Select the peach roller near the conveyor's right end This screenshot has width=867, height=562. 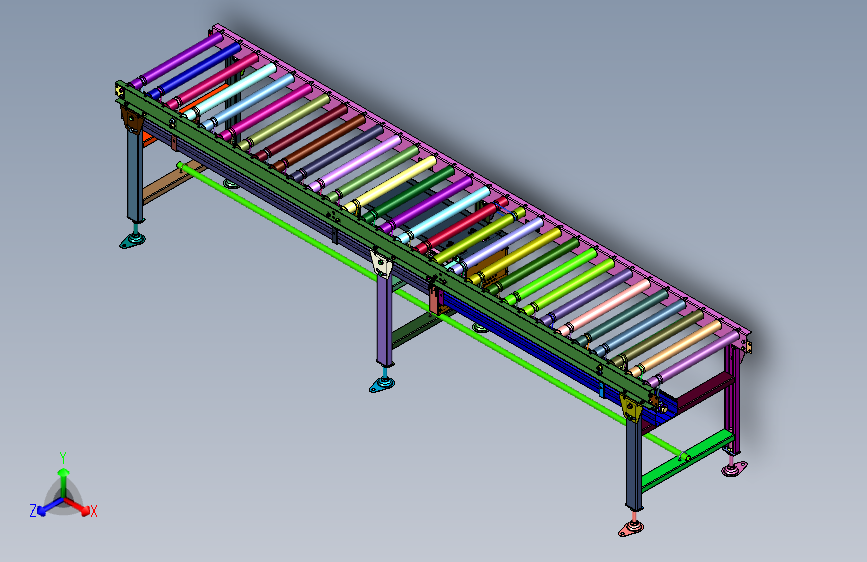point(676,348)
